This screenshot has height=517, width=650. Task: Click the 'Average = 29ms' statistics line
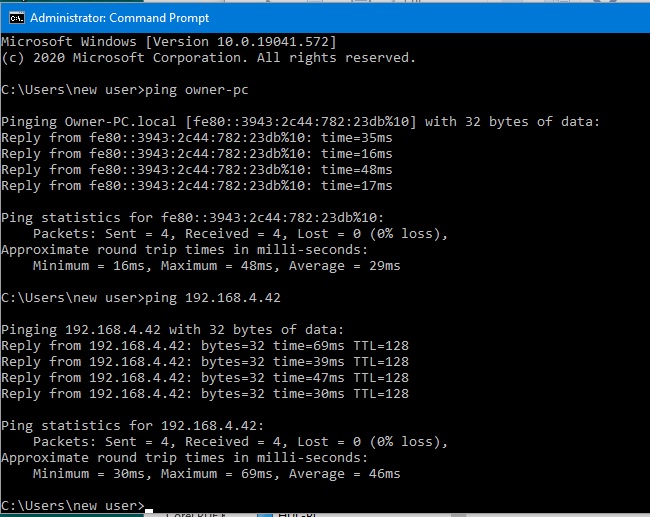point(216,266)
